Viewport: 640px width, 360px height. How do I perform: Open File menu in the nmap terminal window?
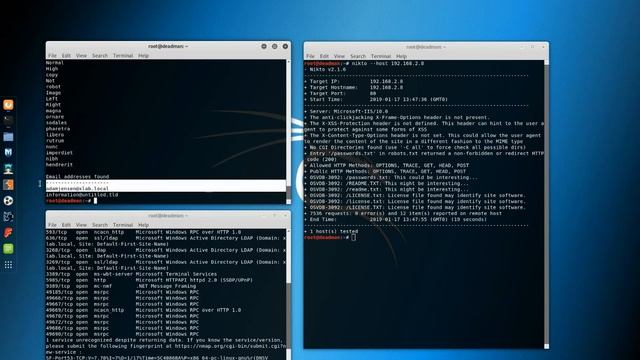(52, 225)
